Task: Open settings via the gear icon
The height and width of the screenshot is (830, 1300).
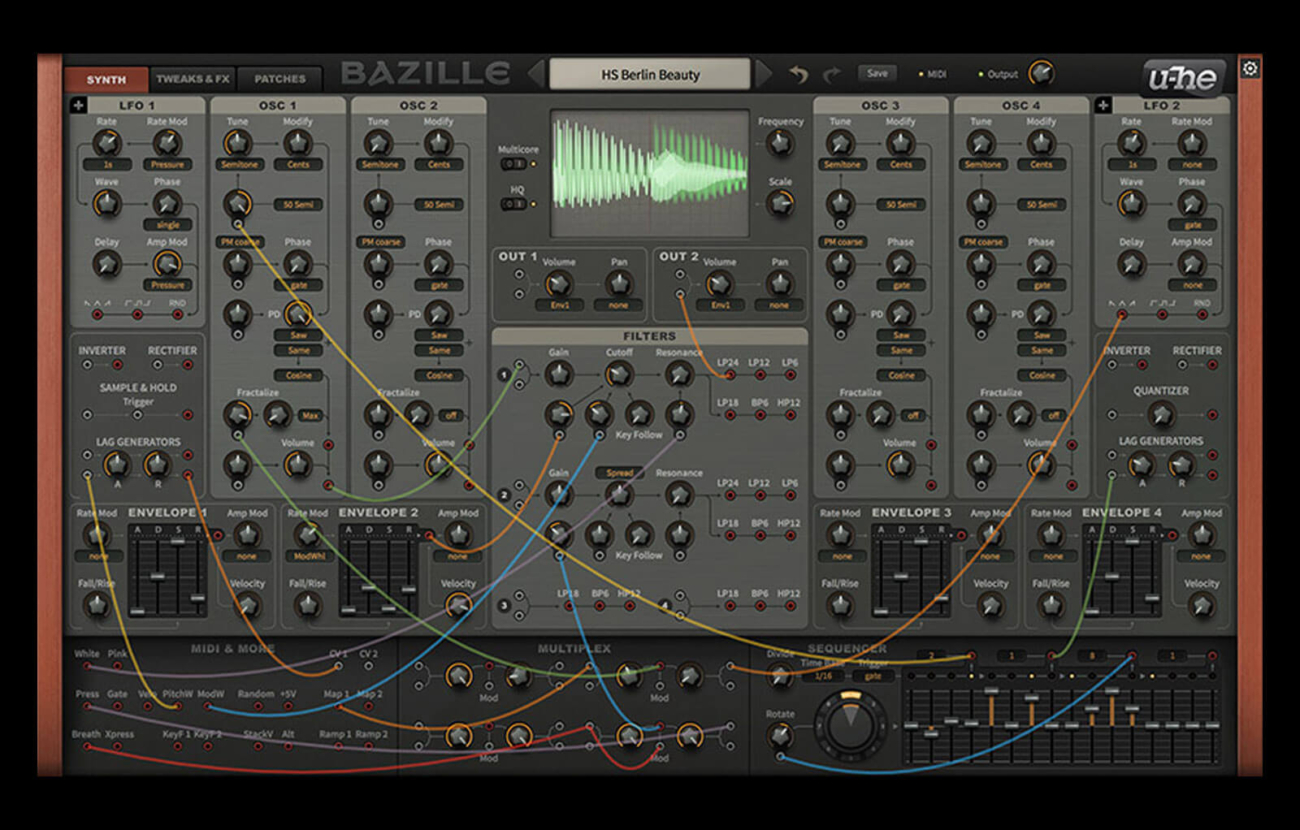Action: pos(1249,69)
